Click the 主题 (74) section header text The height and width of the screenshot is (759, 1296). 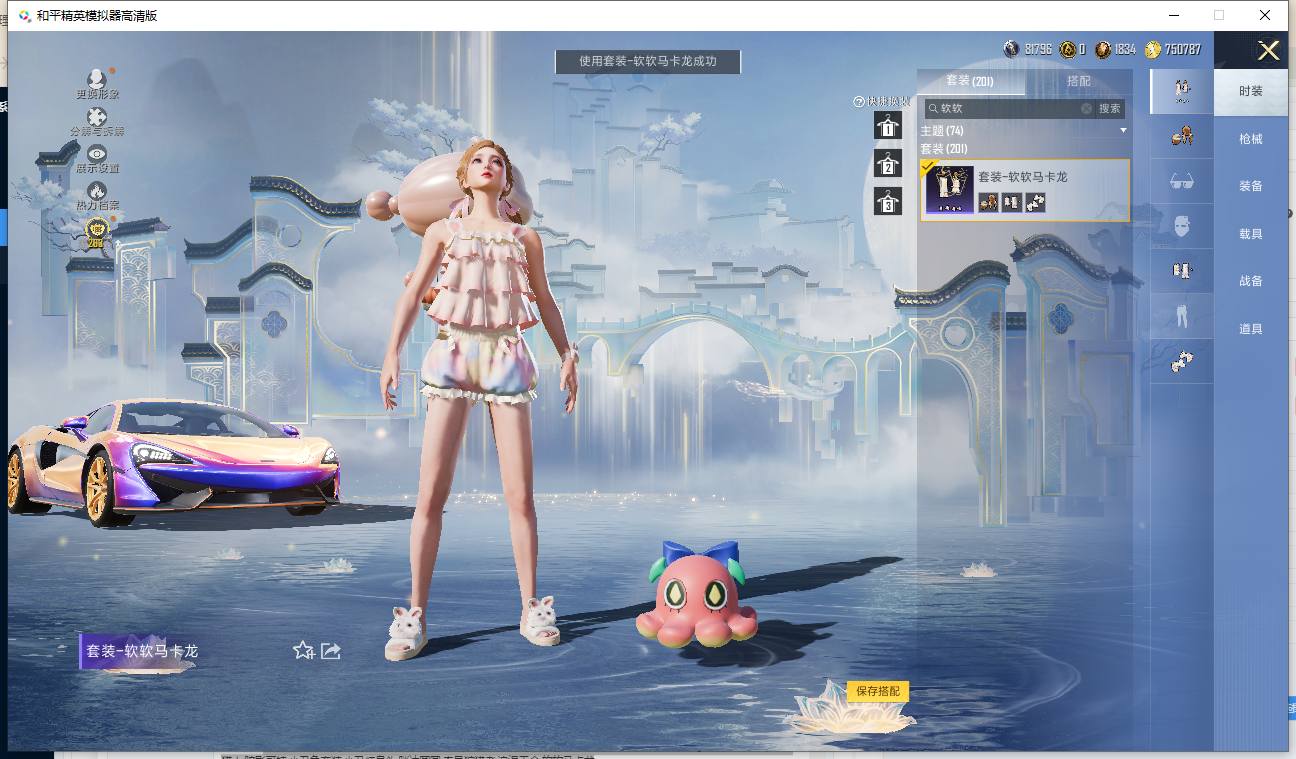click(x=942, y=131)
